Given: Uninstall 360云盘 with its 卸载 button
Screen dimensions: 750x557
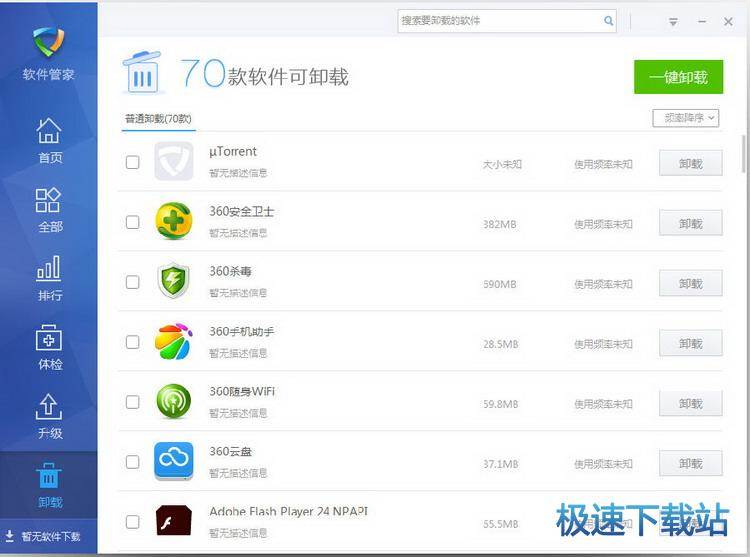Looking at the screenshot, I should tap(691, 463).
